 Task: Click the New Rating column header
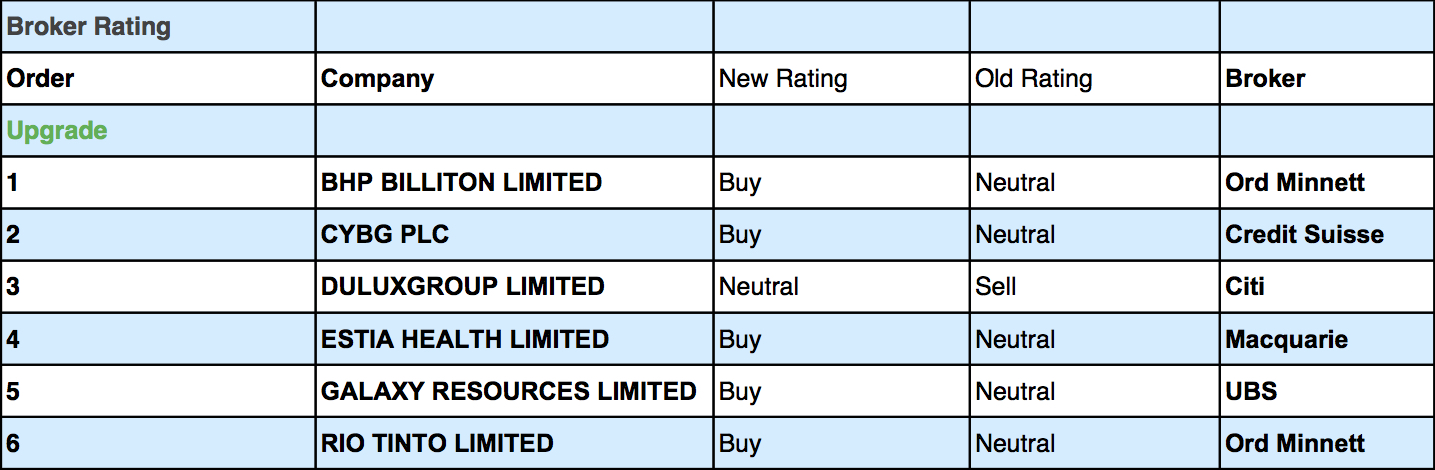point(783,79)
